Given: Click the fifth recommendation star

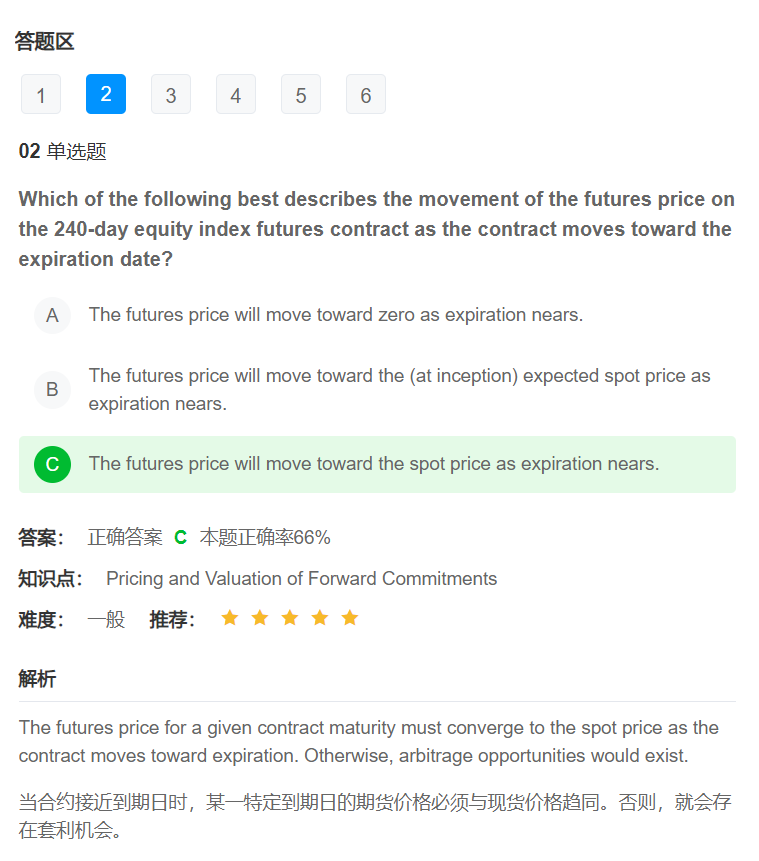Looking at the screenshot, I should pyautogui.click(x=350, y=618).
